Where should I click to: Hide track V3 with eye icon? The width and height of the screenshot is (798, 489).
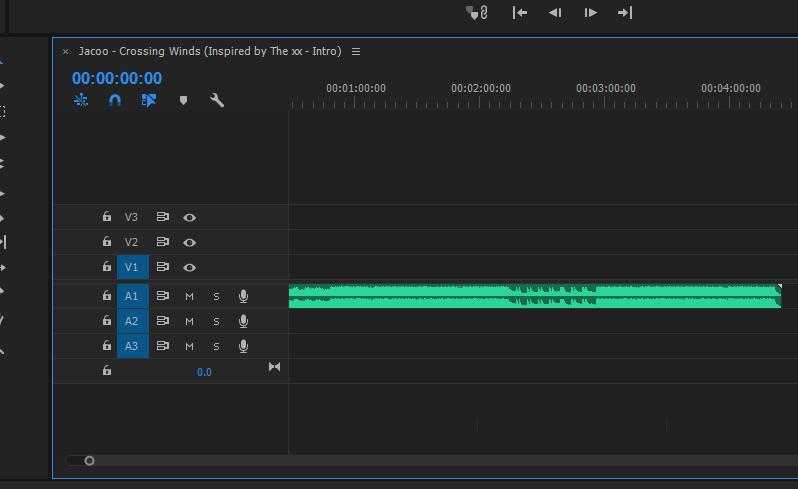(189, 217)
